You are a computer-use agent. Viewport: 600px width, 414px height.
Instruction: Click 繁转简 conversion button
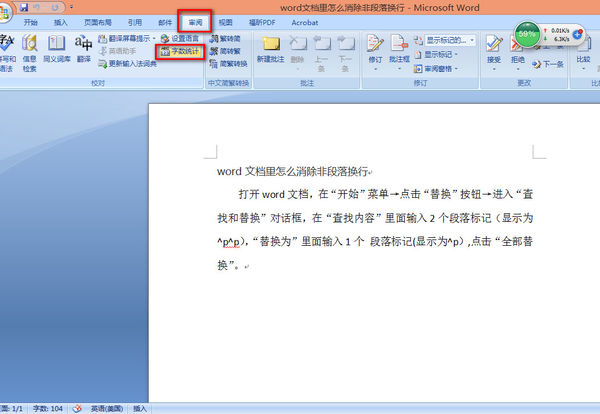[225, 39]
